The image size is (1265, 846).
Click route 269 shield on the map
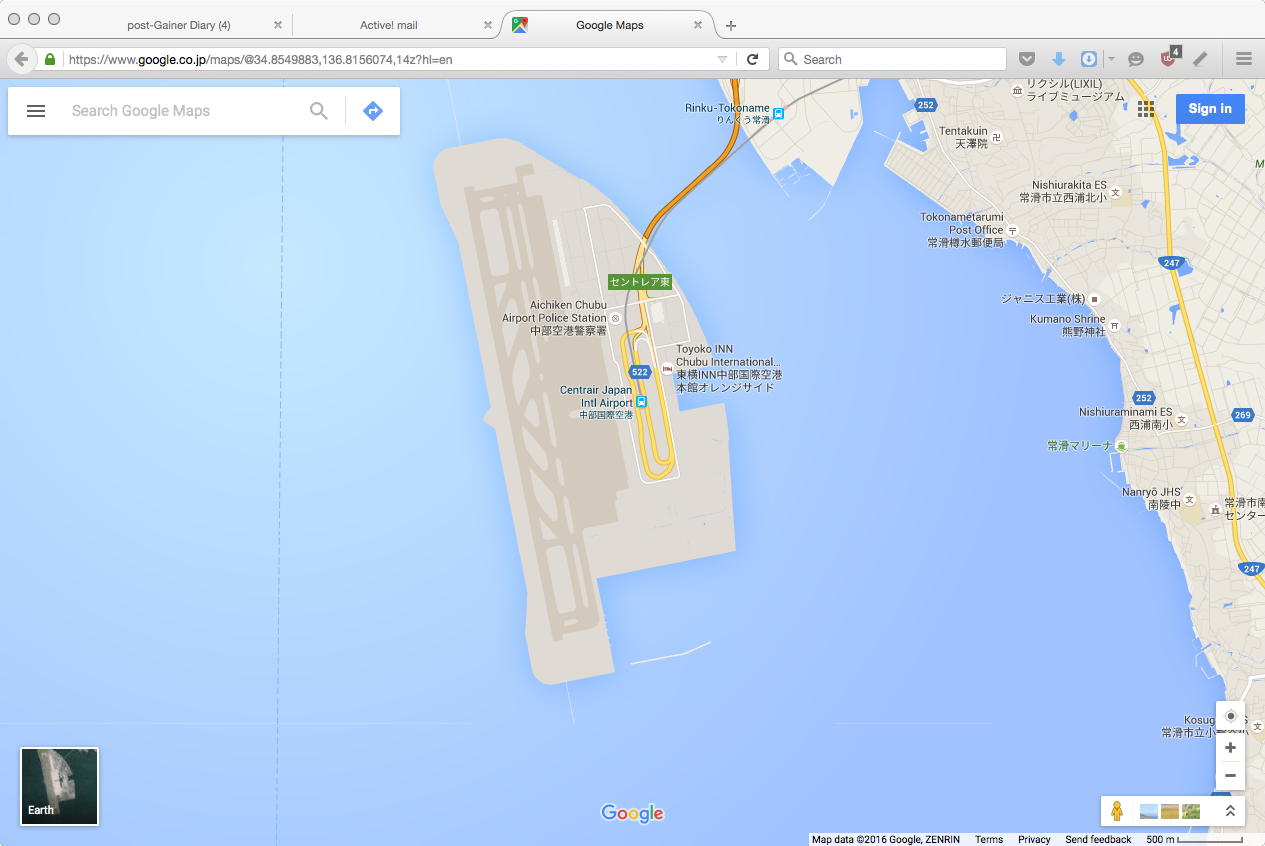[1243, 415]
